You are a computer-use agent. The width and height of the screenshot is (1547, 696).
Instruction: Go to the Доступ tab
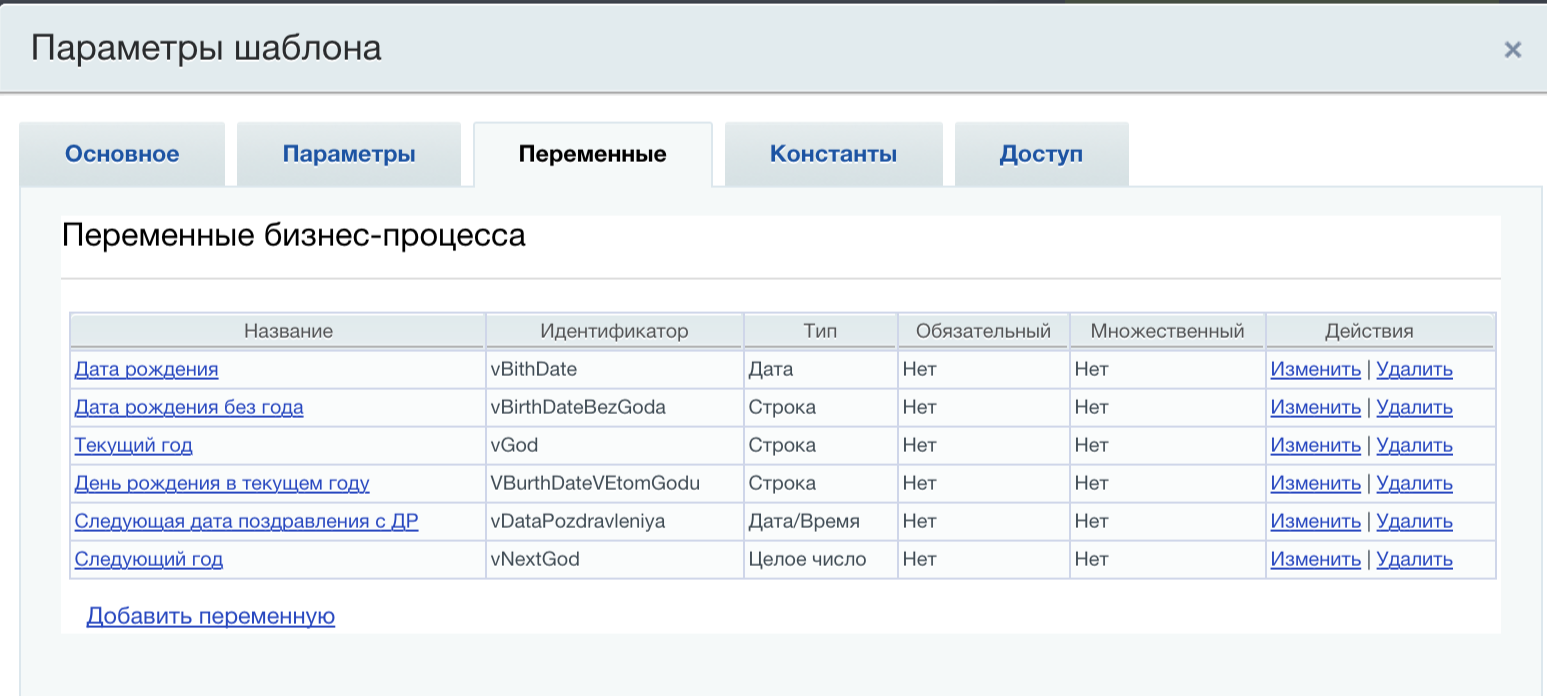pyautogui.click(x=1041, y=154)
